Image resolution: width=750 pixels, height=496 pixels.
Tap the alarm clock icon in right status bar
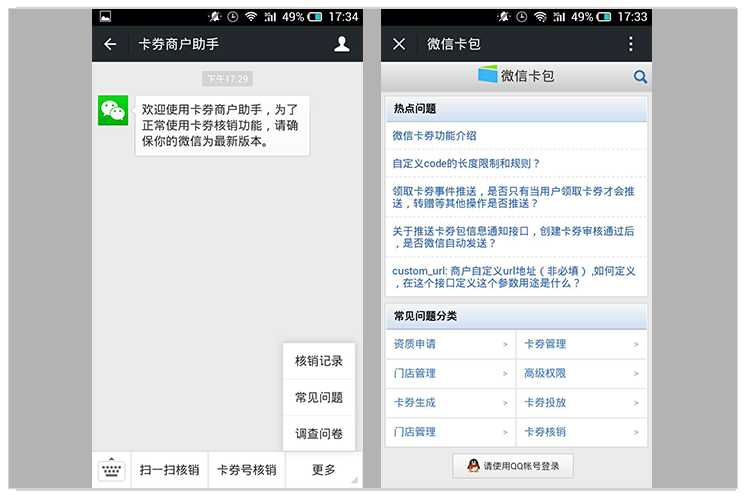[521, 17]
